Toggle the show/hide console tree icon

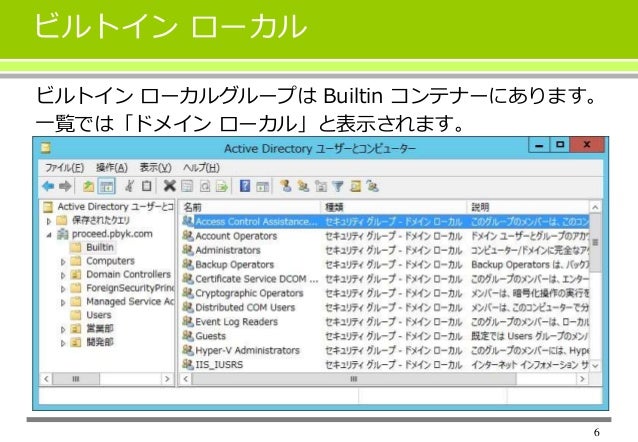[x=107, y=186]
